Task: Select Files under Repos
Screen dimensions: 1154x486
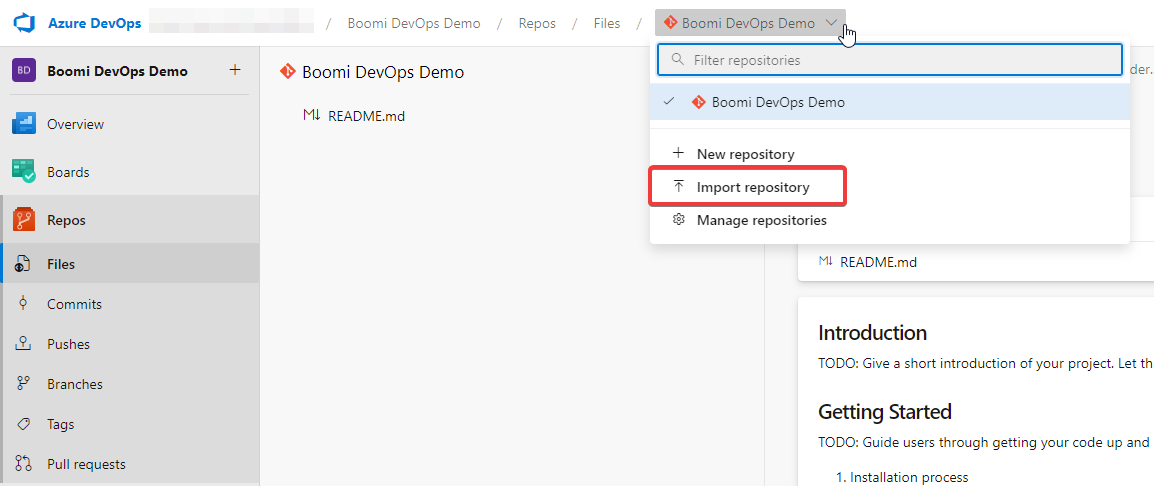Action: point(130,264)
